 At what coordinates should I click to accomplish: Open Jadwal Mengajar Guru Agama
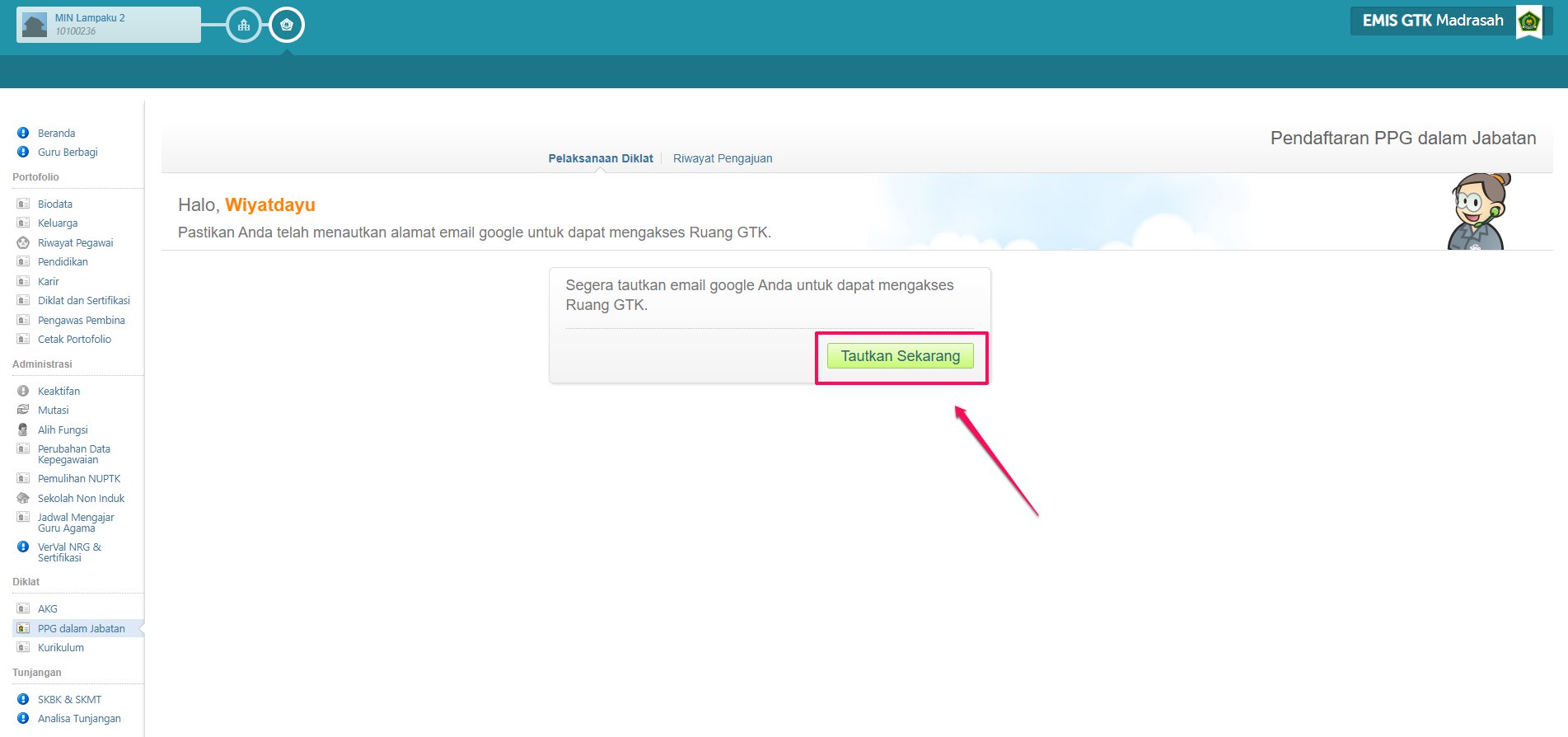[x=76, y=523]
